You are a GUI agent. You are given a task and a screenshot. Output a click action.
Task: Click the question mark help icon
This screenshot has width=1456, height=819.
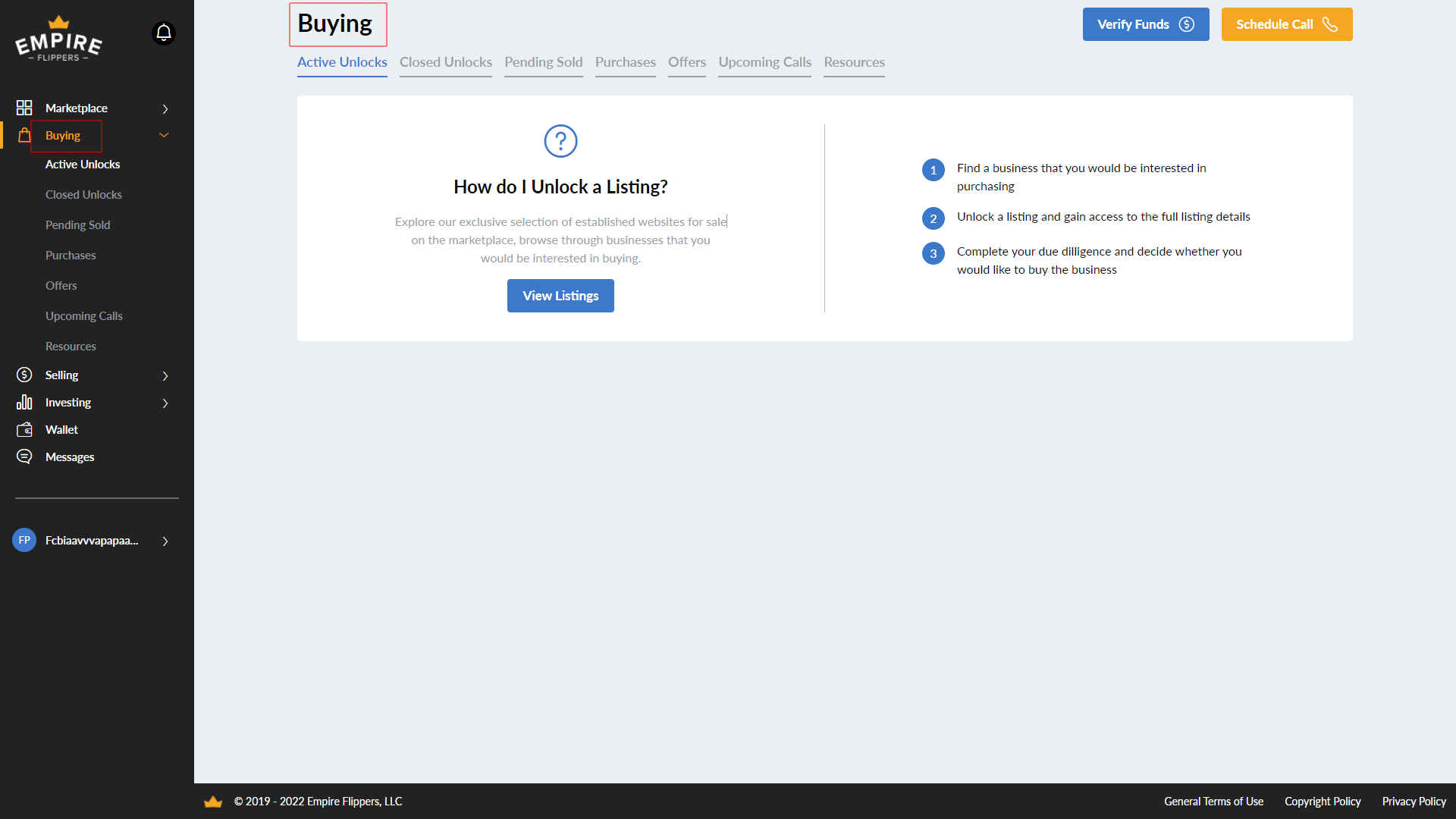coord(560,141)
